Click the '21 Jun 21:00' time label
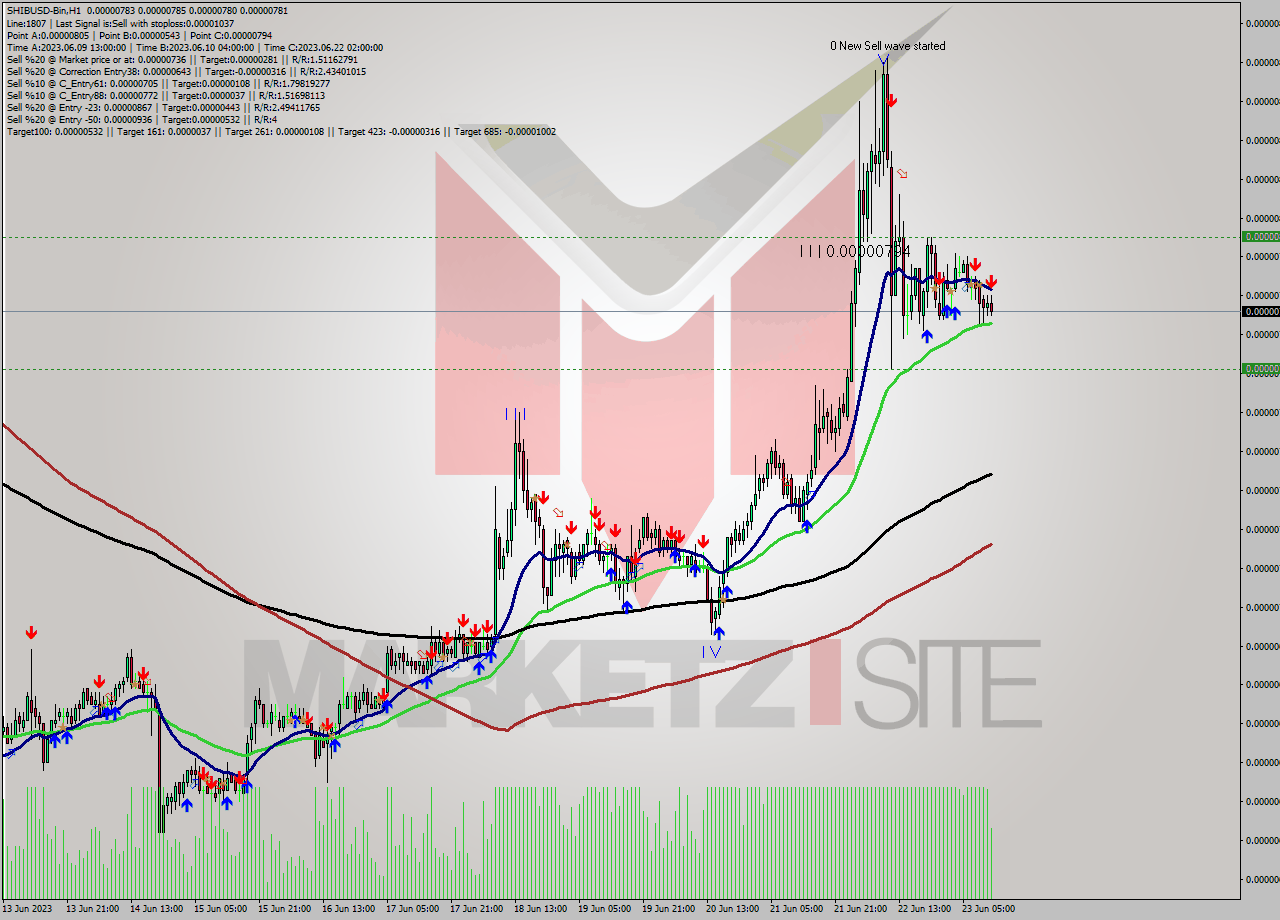The width and height of the screenshot is (1280, 920). (x=861, y=909)
